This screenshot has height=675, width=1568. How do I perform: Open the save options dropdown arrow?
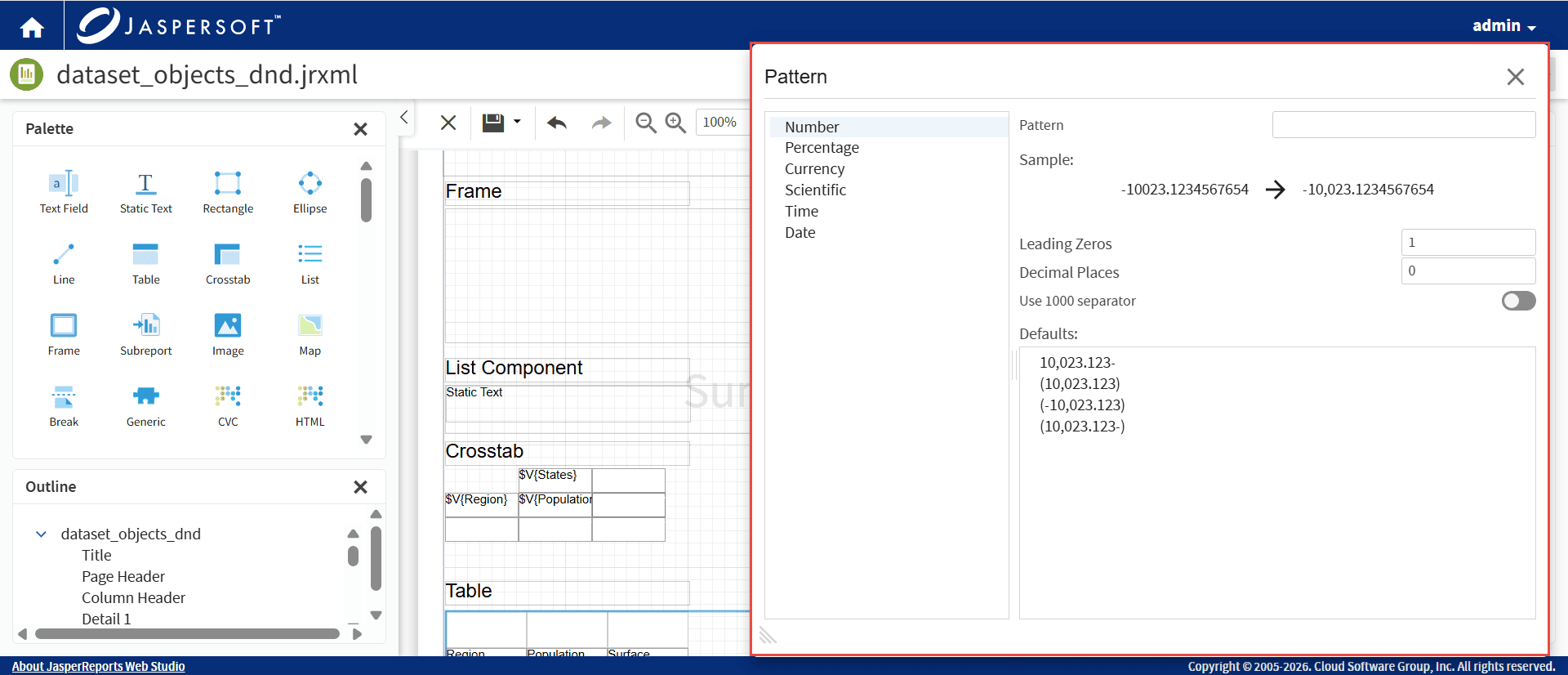tap(517, 122)
